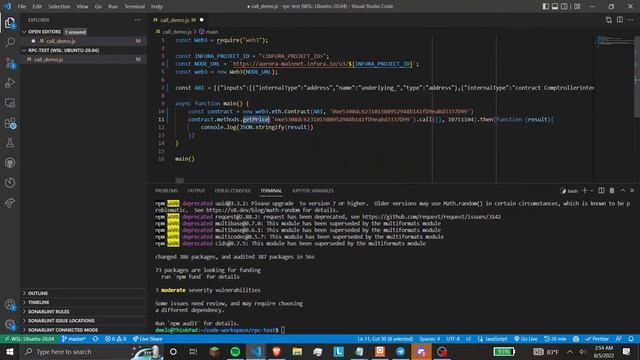Screen dimensions: 640x360
Task: Open the Selection menu
Action: pos(59,7)
